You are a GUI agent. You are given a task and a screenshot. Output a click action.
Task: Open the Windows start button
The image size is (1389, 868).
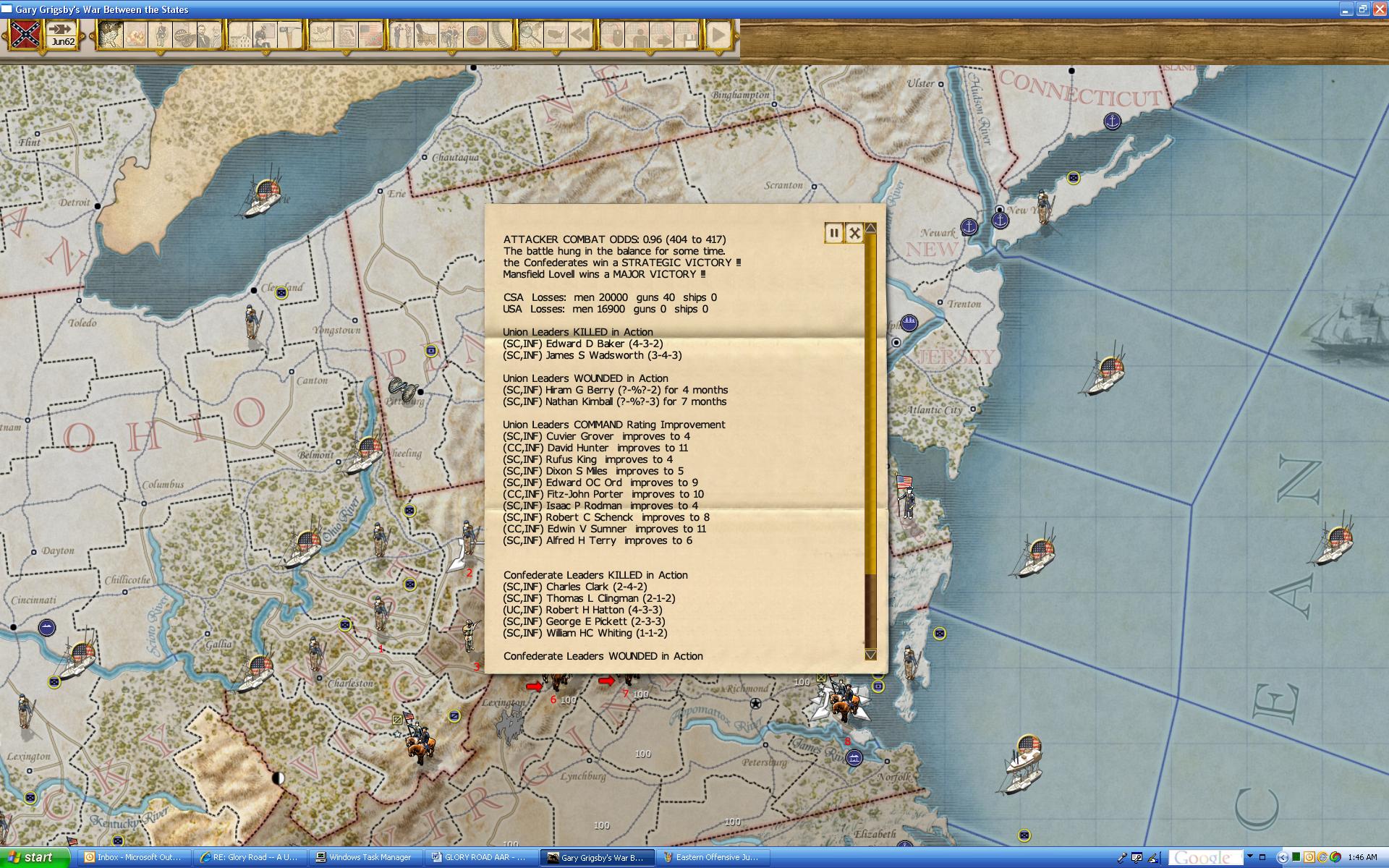tap(35, 857)
